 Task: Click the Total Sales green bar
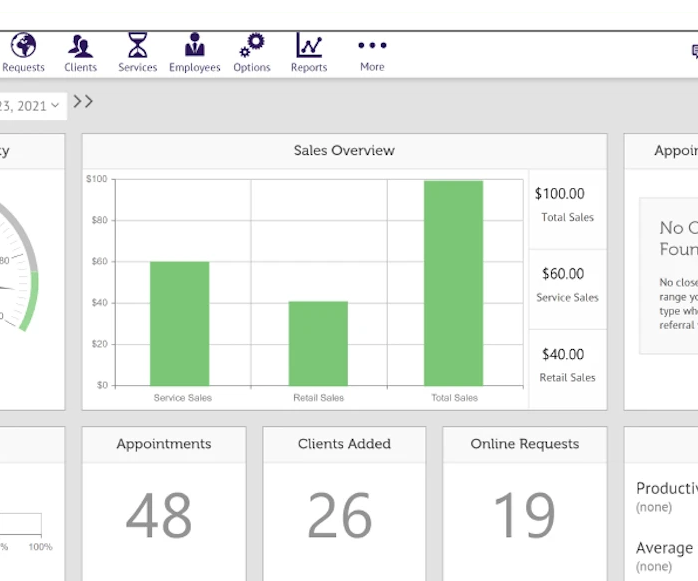click(453, 283)
